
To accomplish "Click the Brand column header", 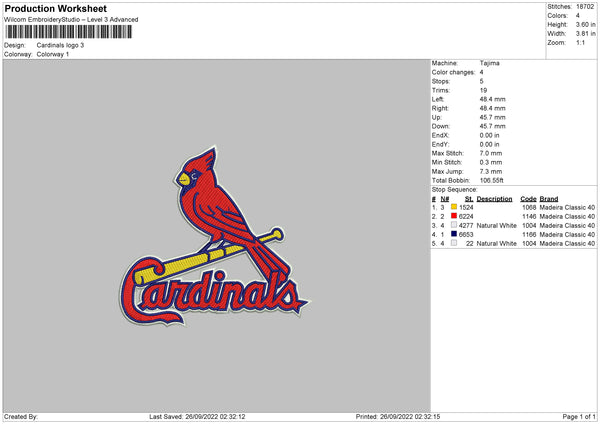I will click(x=549, y=199).
